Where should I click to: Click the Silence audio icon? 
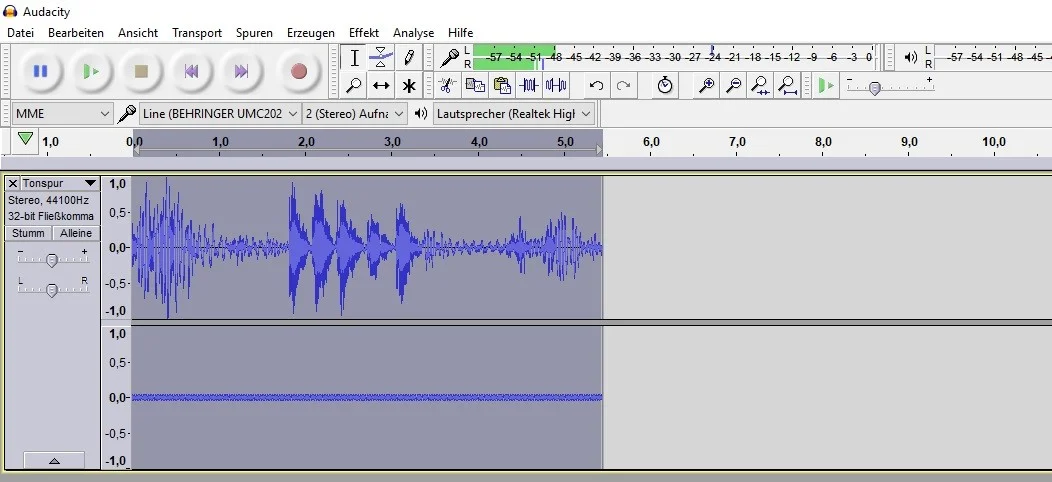pos(556,85)
